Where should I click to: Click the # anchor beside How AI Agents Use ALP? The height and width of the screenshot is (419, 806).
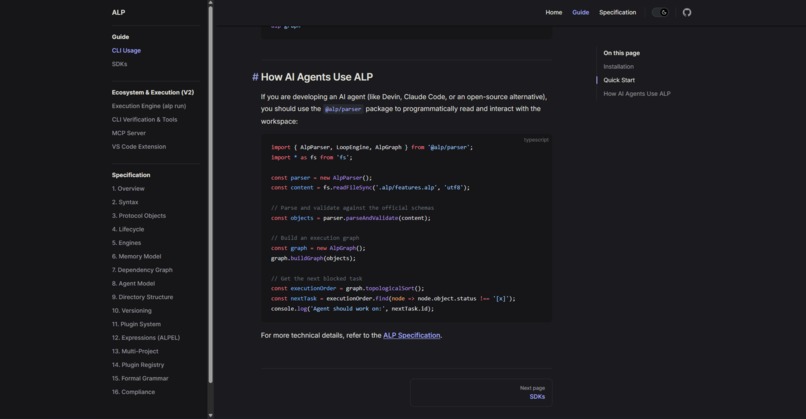tap(255, 77)
